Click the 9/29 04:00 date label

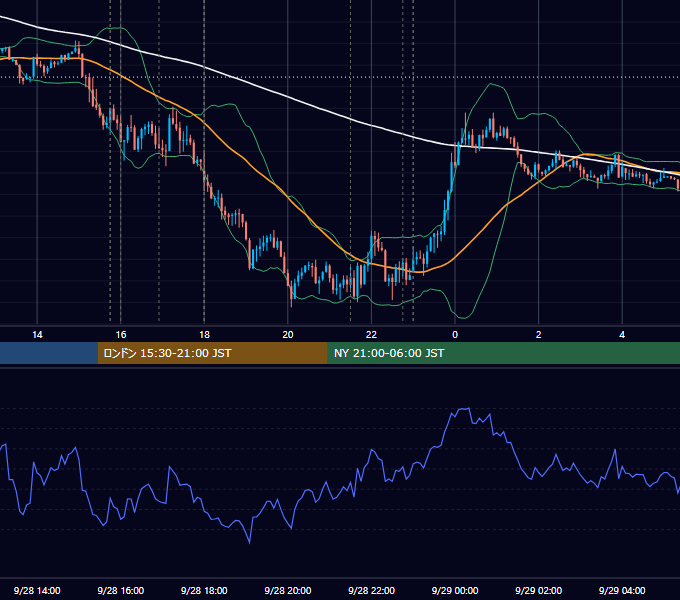pyautogui.click(x=622, y=590)
